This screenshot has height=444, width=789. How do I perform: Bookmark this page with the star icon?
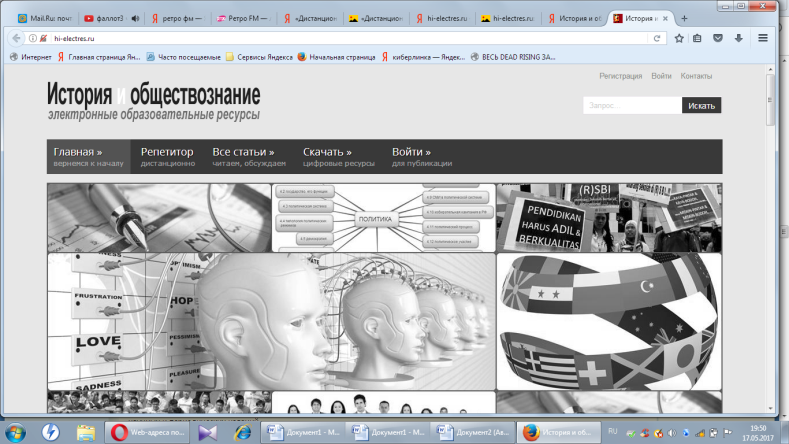tap(679, 38)
